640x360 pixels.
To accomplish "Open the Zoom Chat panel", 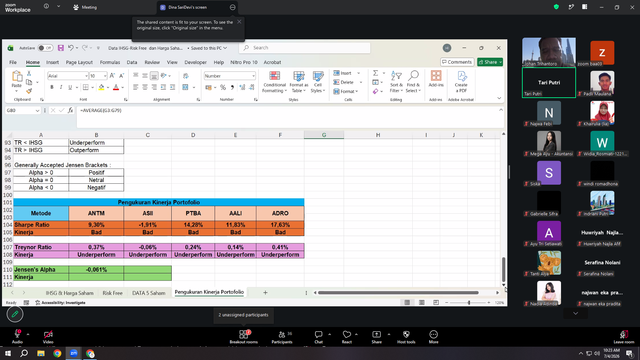I will tap(318, 337).
